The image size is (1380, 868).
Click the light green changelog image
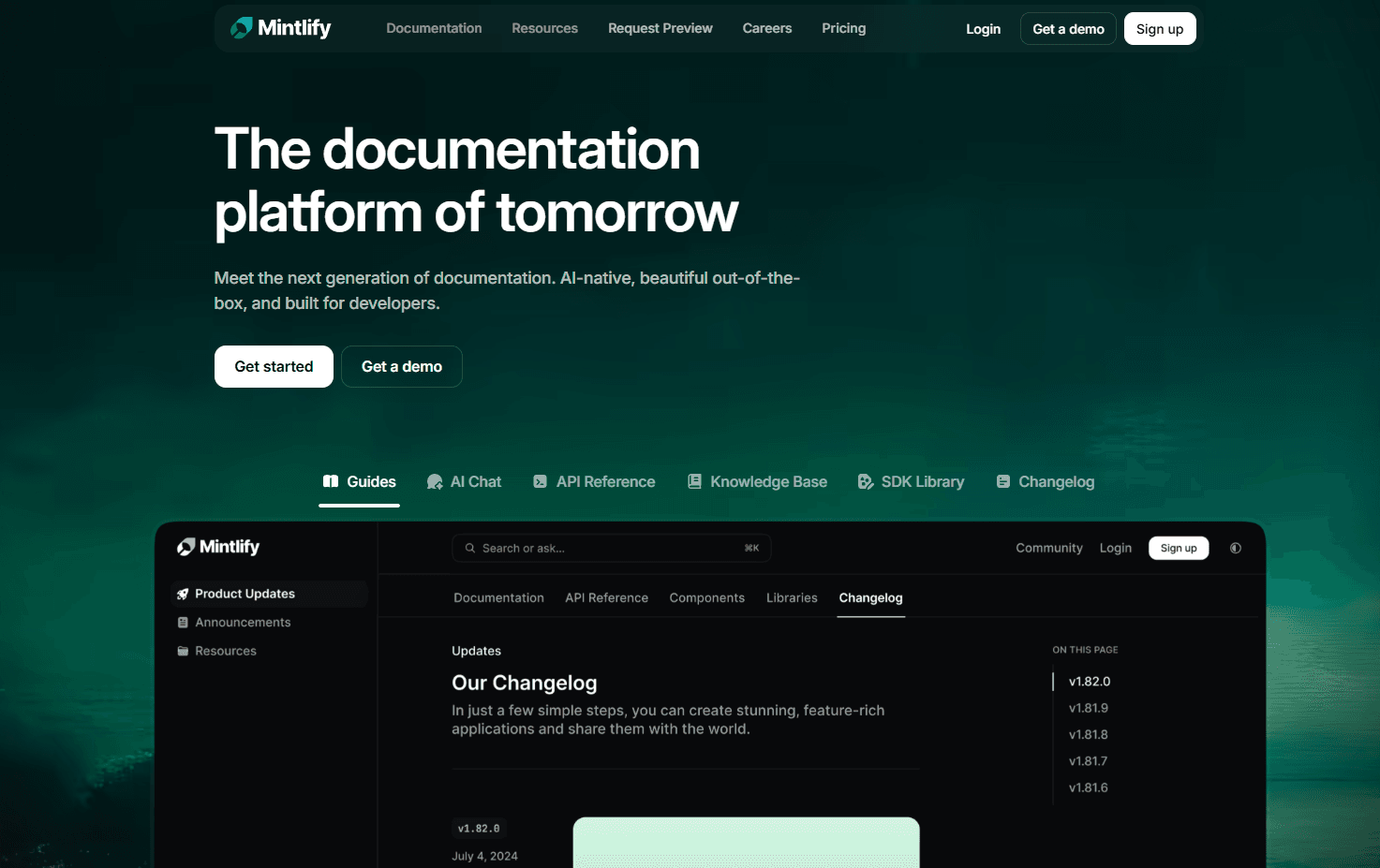pos(747,843)
